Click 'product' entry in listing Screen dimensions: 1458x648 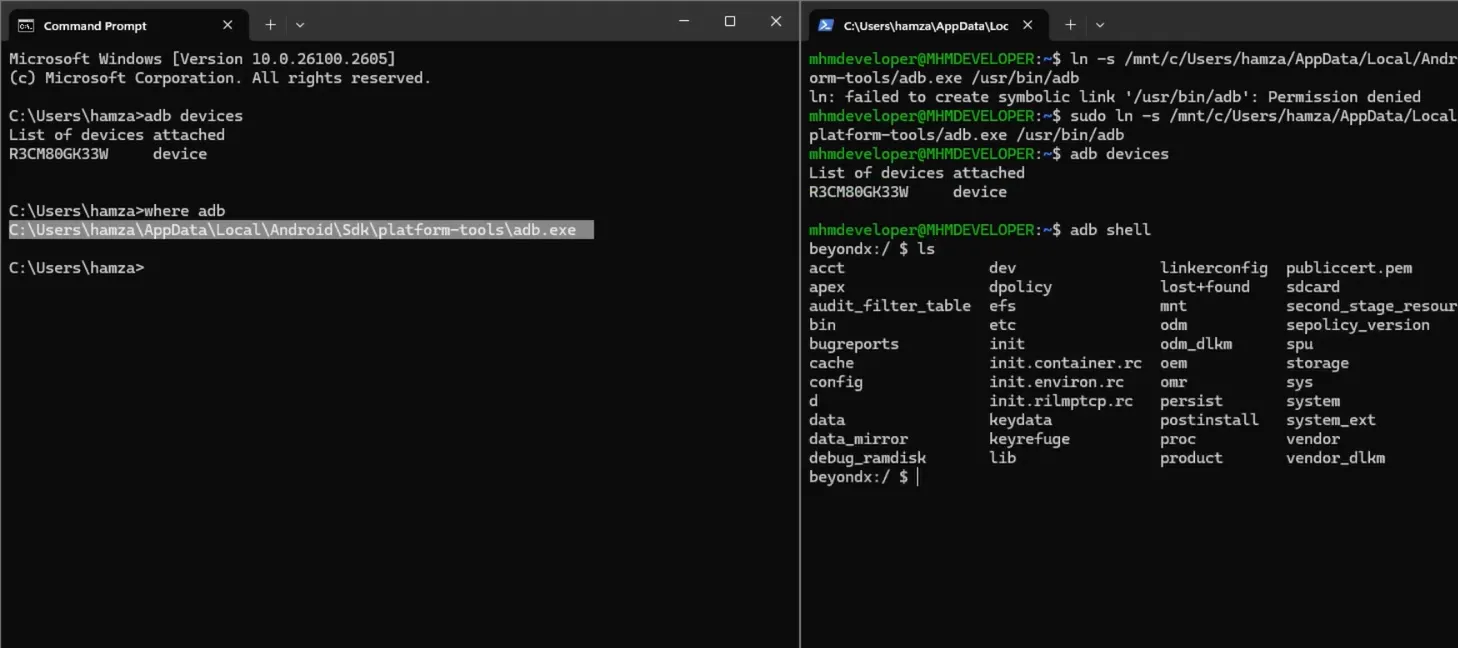click(1192, 458)
